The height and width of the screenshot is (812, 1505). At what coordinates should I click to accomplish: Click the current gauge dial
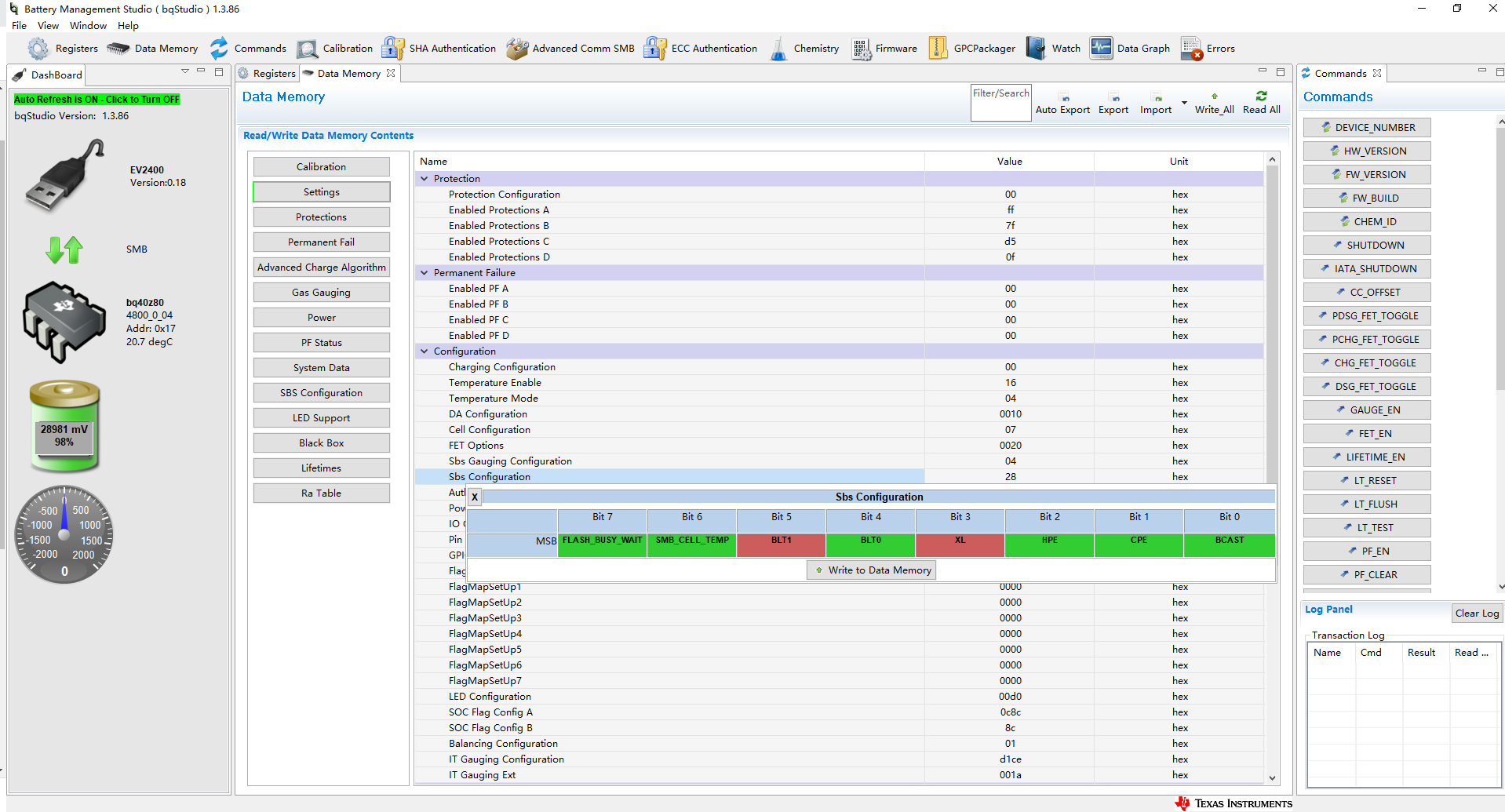point(64,535)
